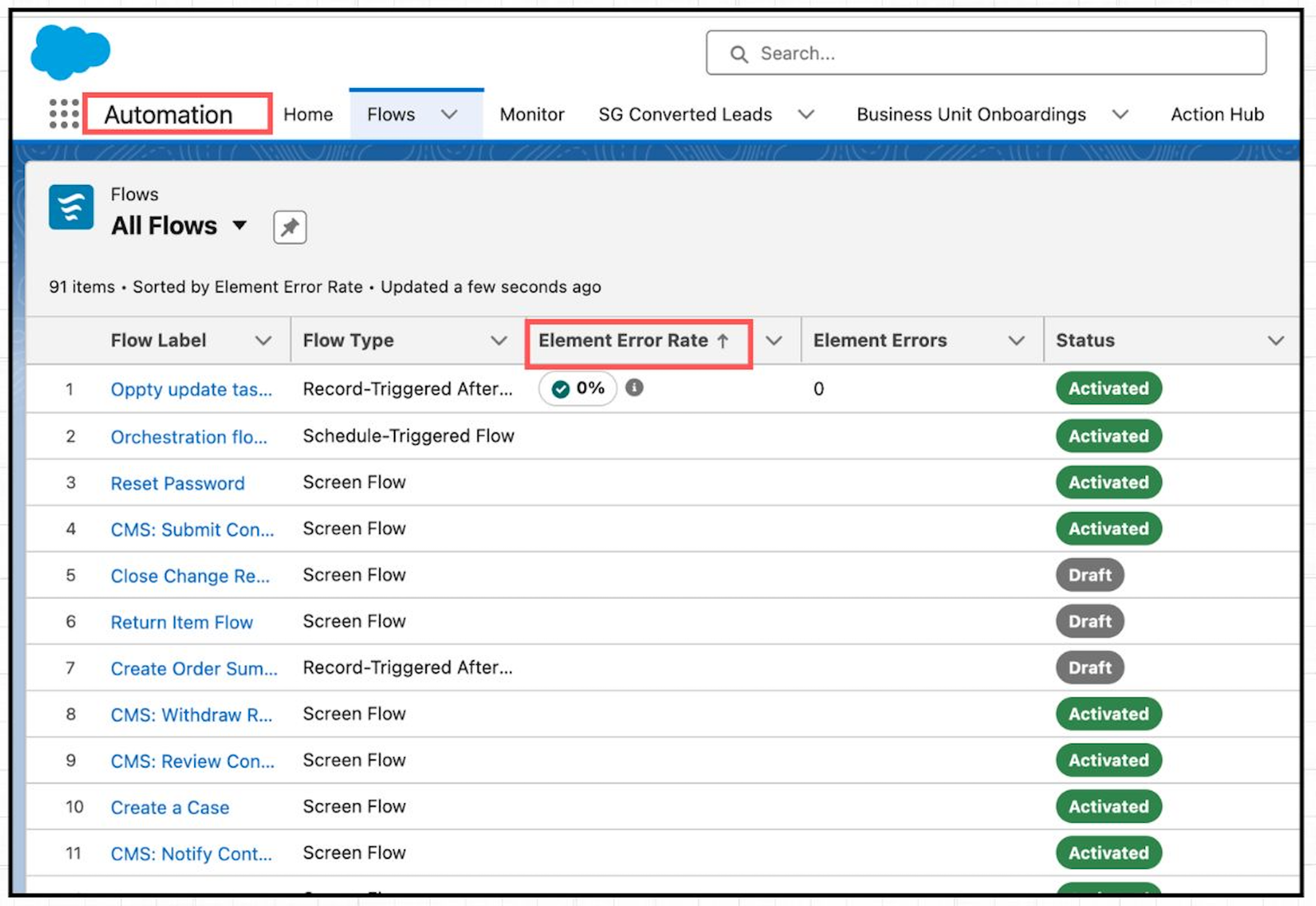Pin the All Flows list view
The image size is (1316, 906).
coord(288,227)
